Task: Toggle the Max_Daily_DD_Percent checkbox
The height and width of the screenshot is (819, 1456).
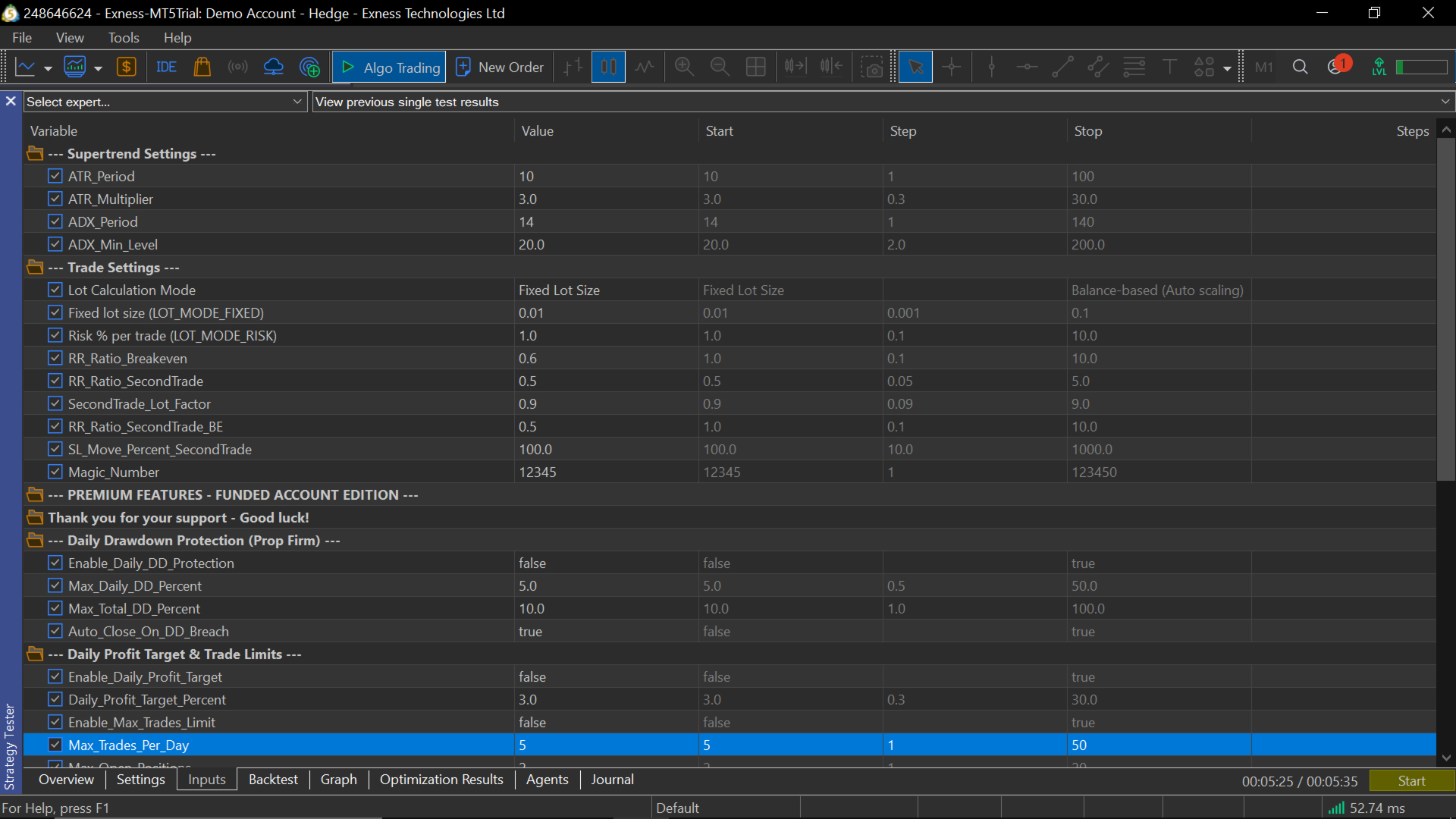Action: pyautogui.click(x=55, y=585)
